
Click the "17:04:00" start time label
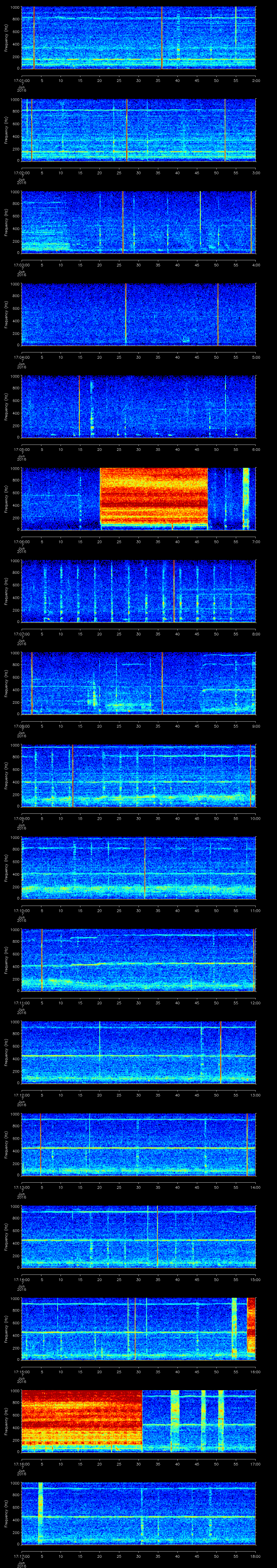[x=21, y=357]
